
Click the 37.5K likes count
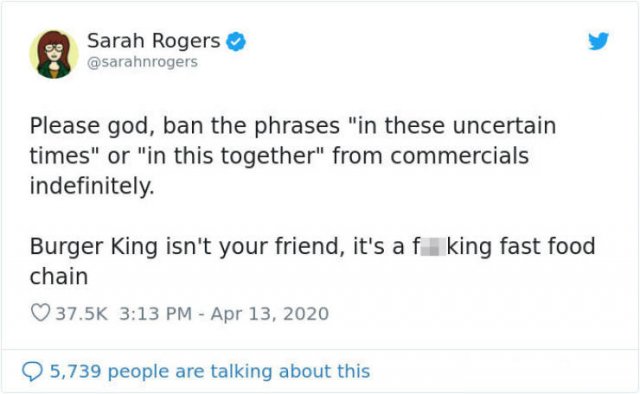point(82,314)
